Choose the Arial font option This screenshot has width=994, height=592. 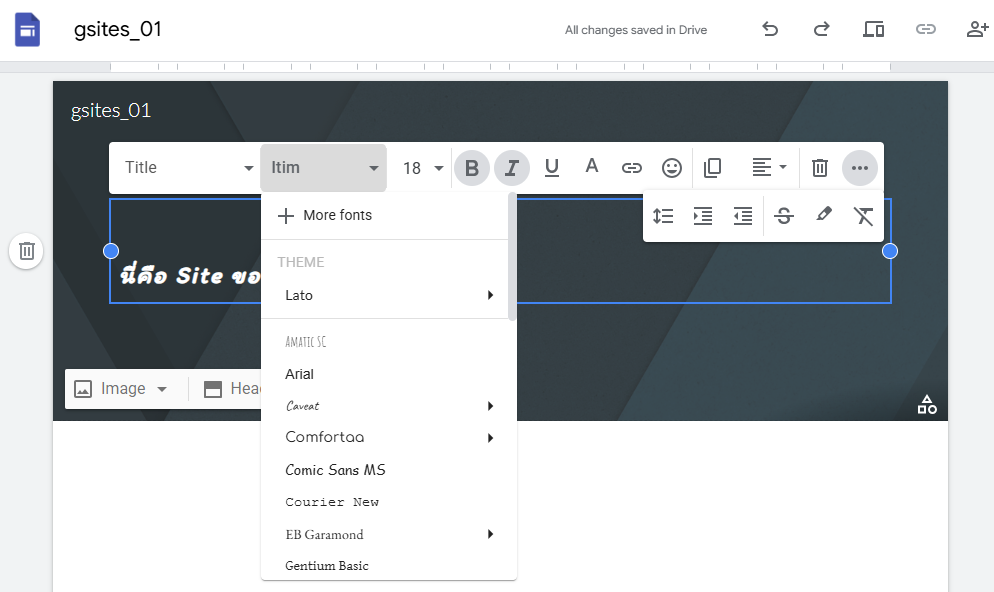tap(300, 374)
